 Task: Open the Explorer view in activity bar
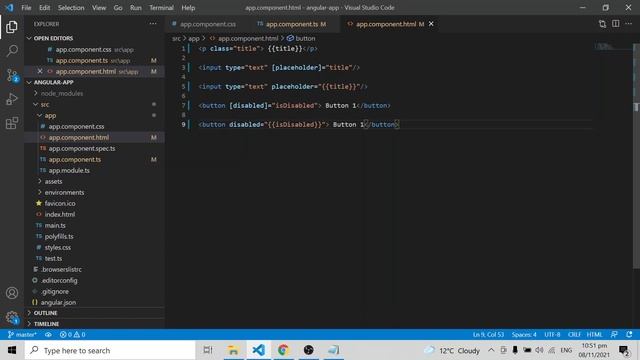coord(12,27)
